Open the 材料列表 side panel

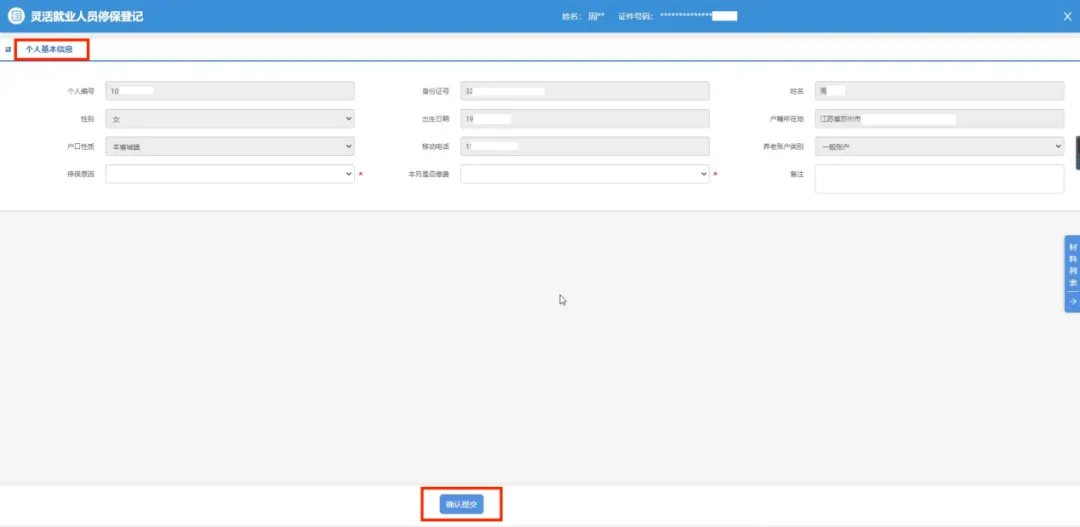1072,264
